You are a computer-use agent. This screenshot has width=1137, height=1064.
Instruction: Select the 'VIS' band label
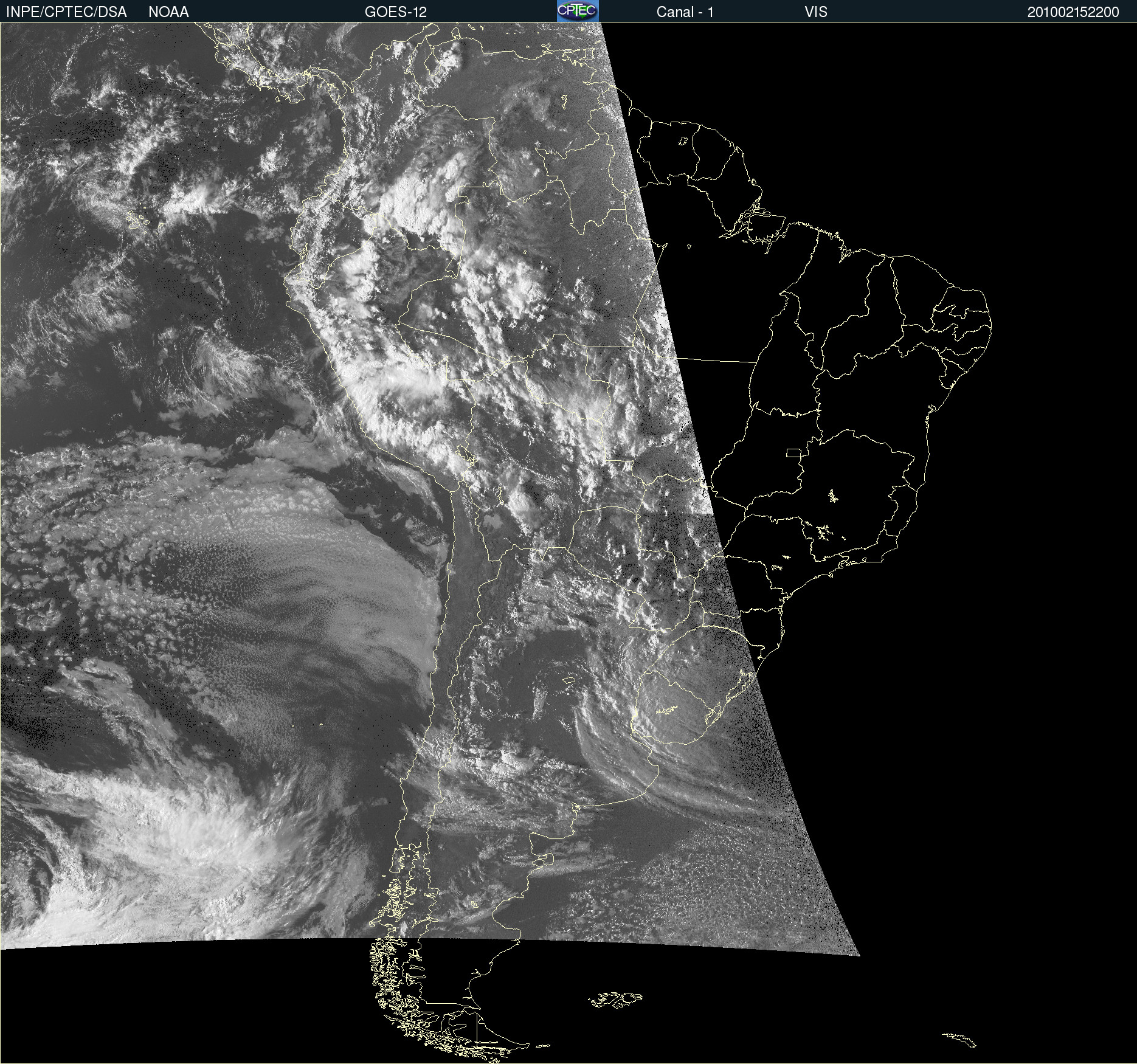[x=815, y=12]
